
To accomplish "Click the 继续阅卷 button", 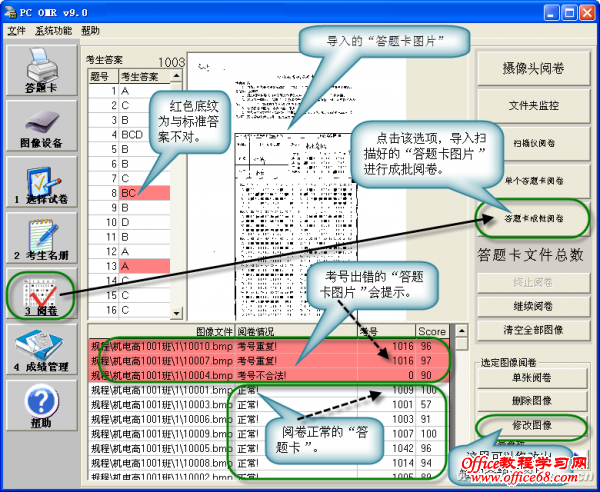I will pos(533,306).
